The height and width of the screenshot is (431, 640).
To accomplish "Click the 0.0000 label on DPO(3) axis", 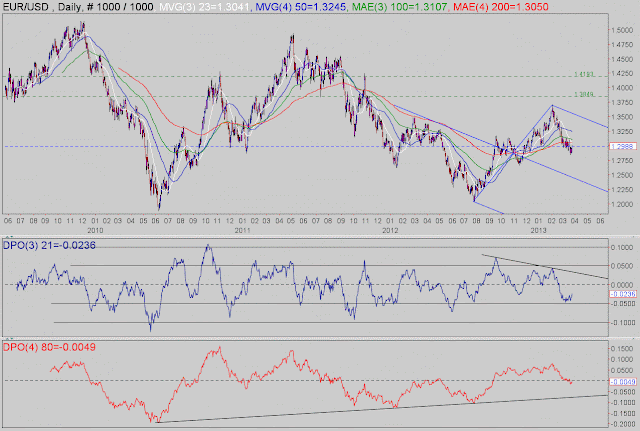I will 622,285.
